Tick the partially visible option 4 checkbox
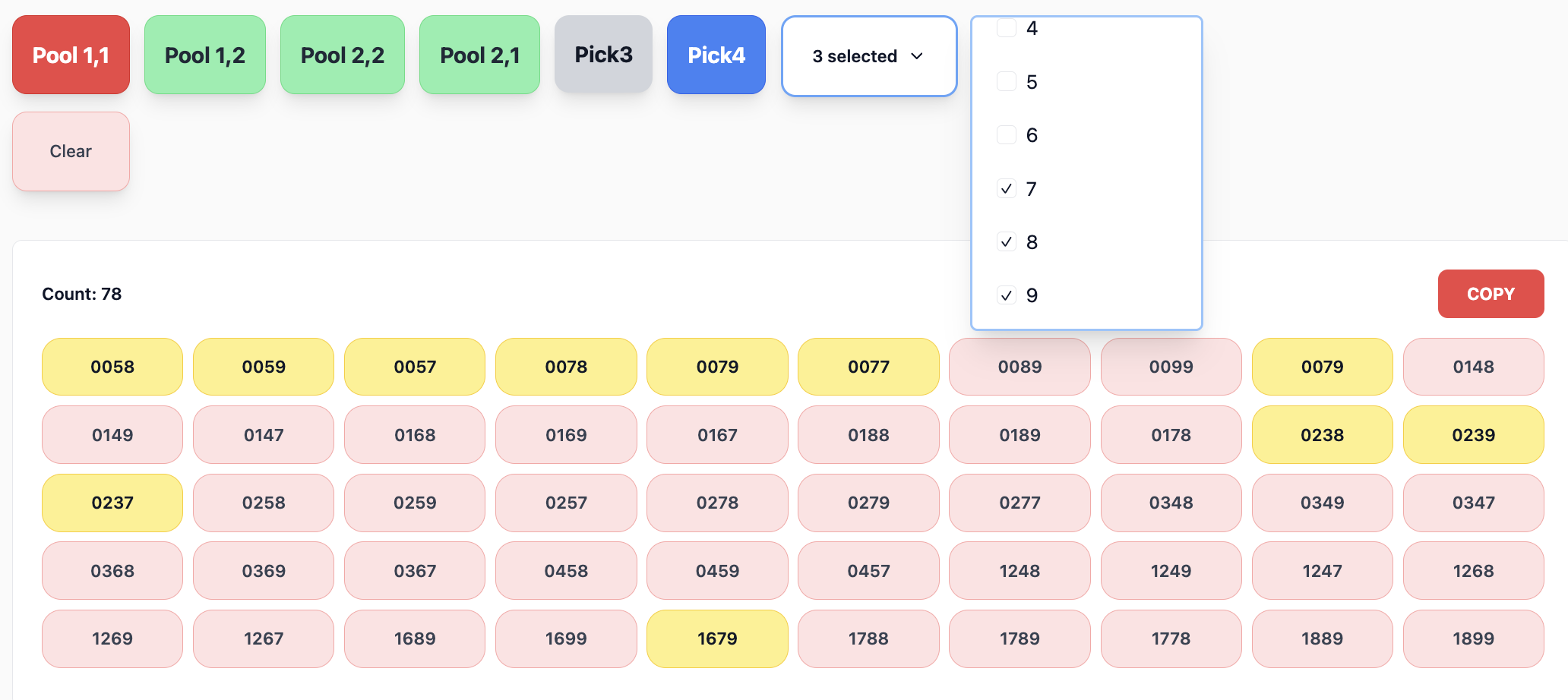The height and width of the screenshot is (700, 1568). [1007, 29]
